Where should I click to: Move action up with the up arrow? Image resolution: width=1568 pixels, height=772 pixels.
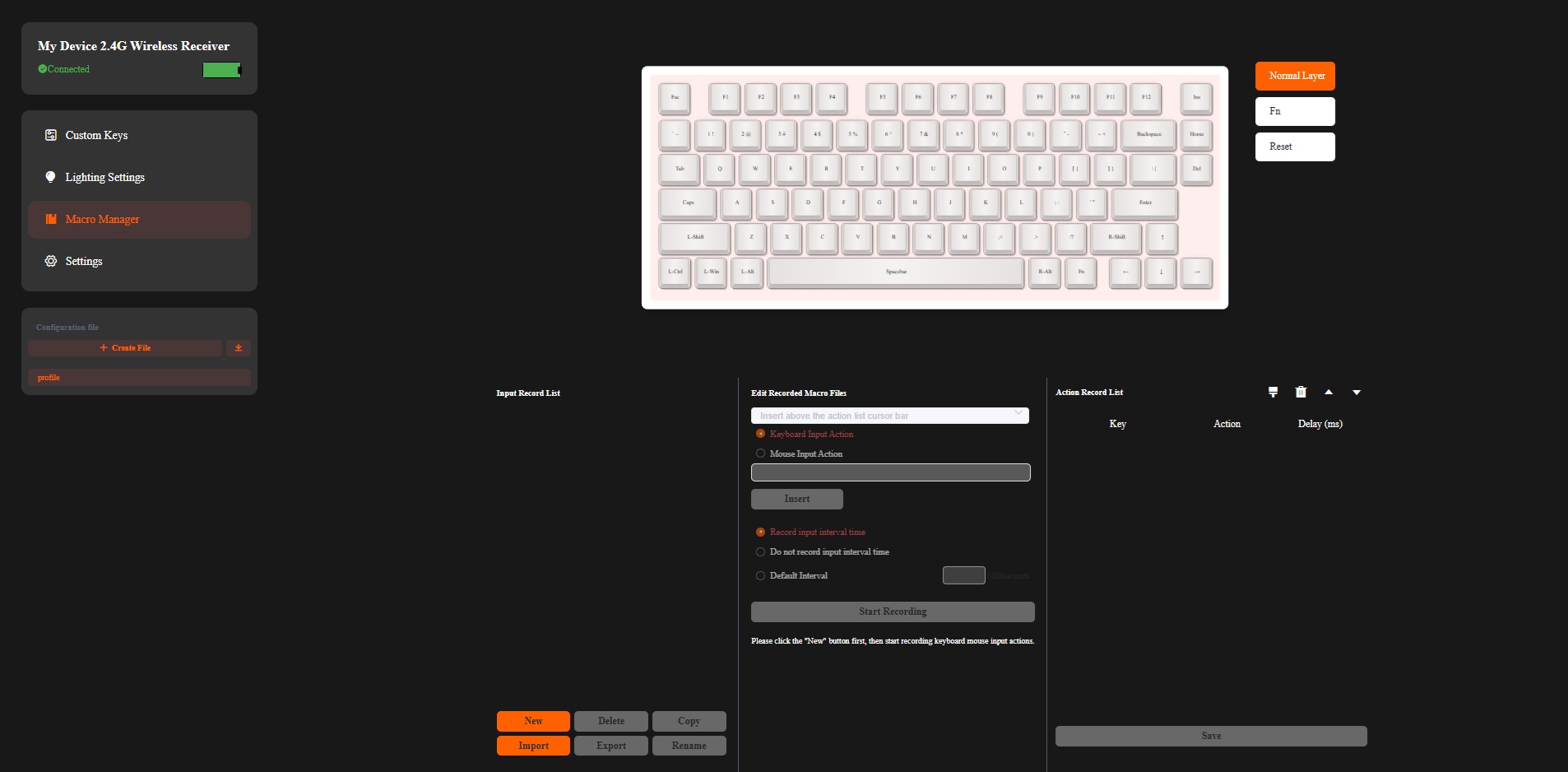pyautogui.click(x=1329, y=393)
